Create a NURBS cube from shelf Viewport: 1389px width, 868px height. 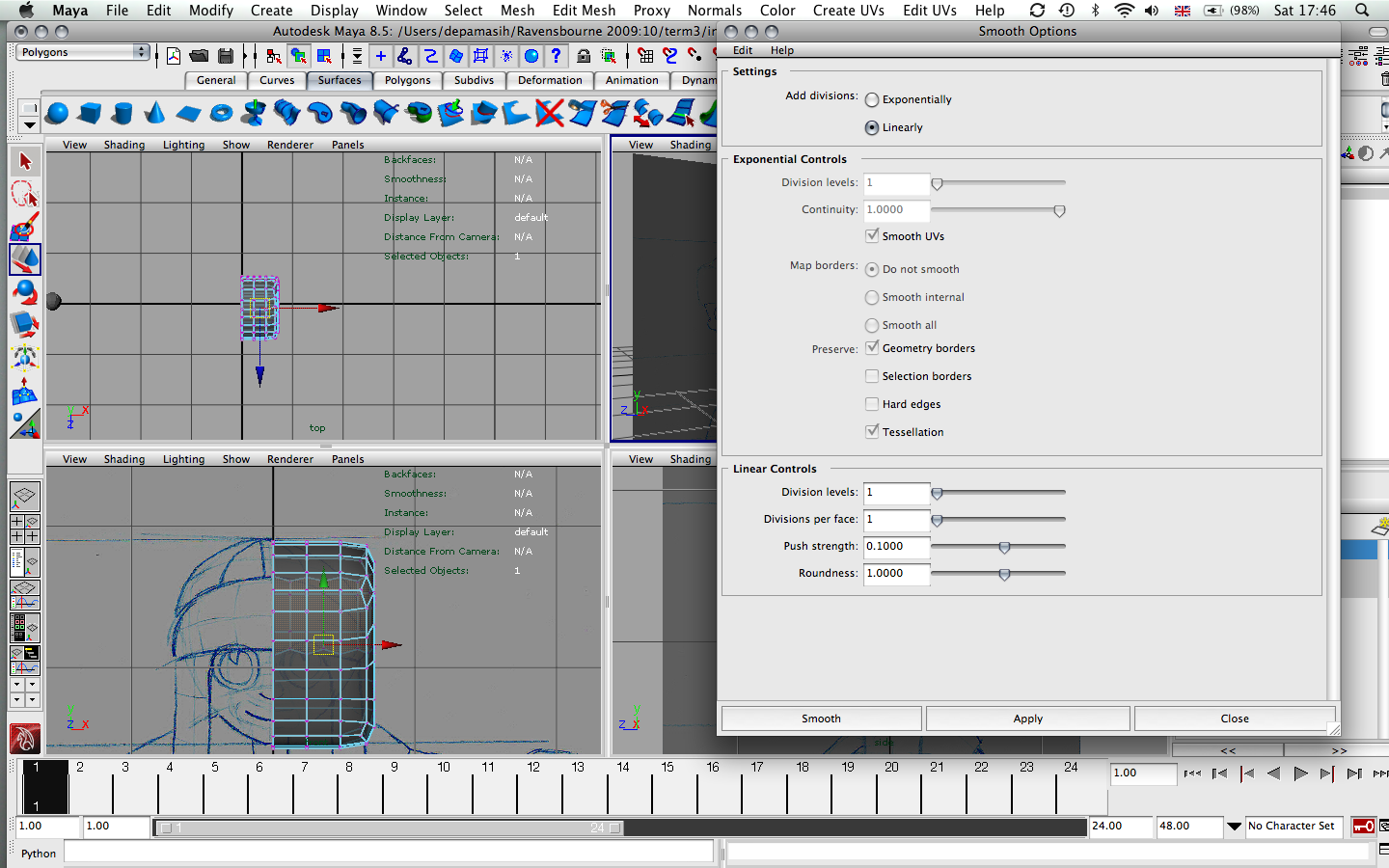click(90, 114)
